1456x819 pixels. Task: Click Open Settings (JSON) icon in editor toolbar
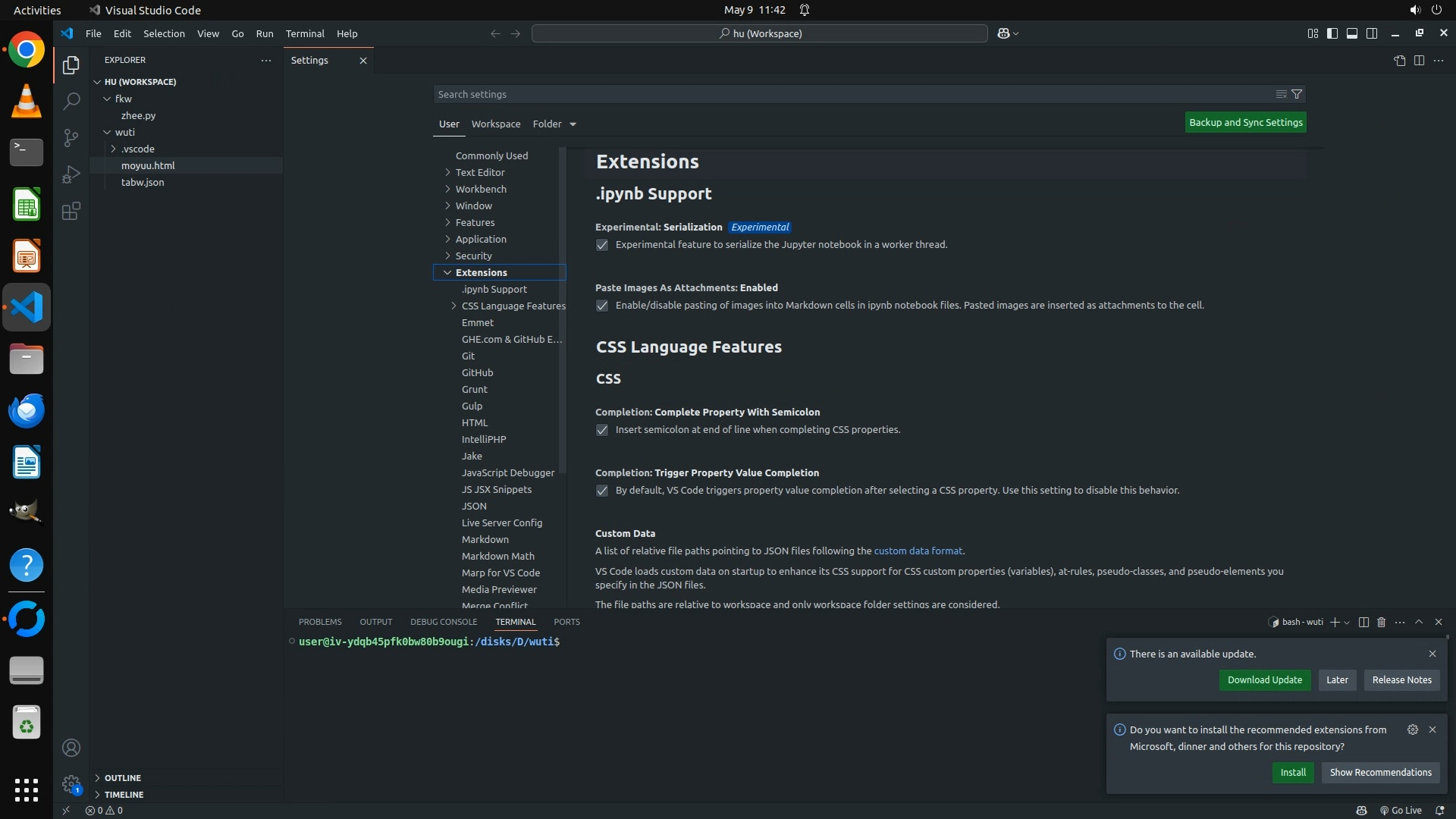click(x=1399, y=61)
